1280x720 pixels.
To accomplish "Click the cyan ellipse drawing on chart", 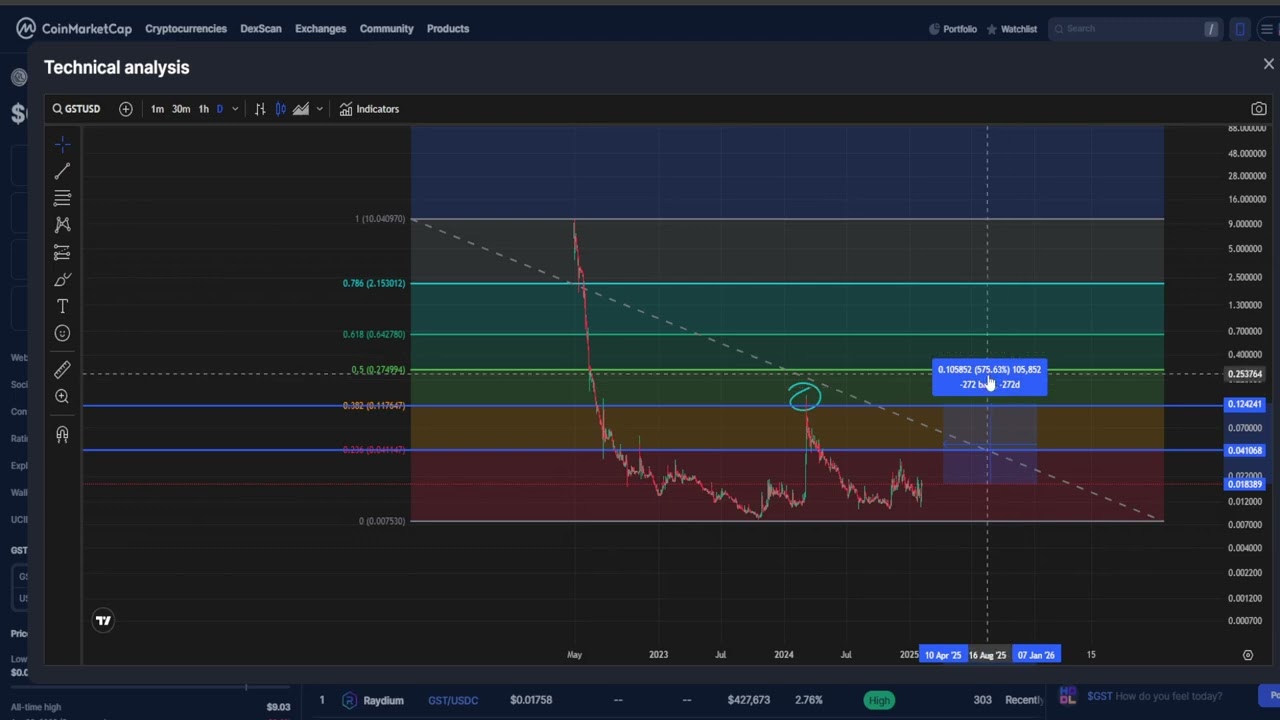I will tap(804, 397).
